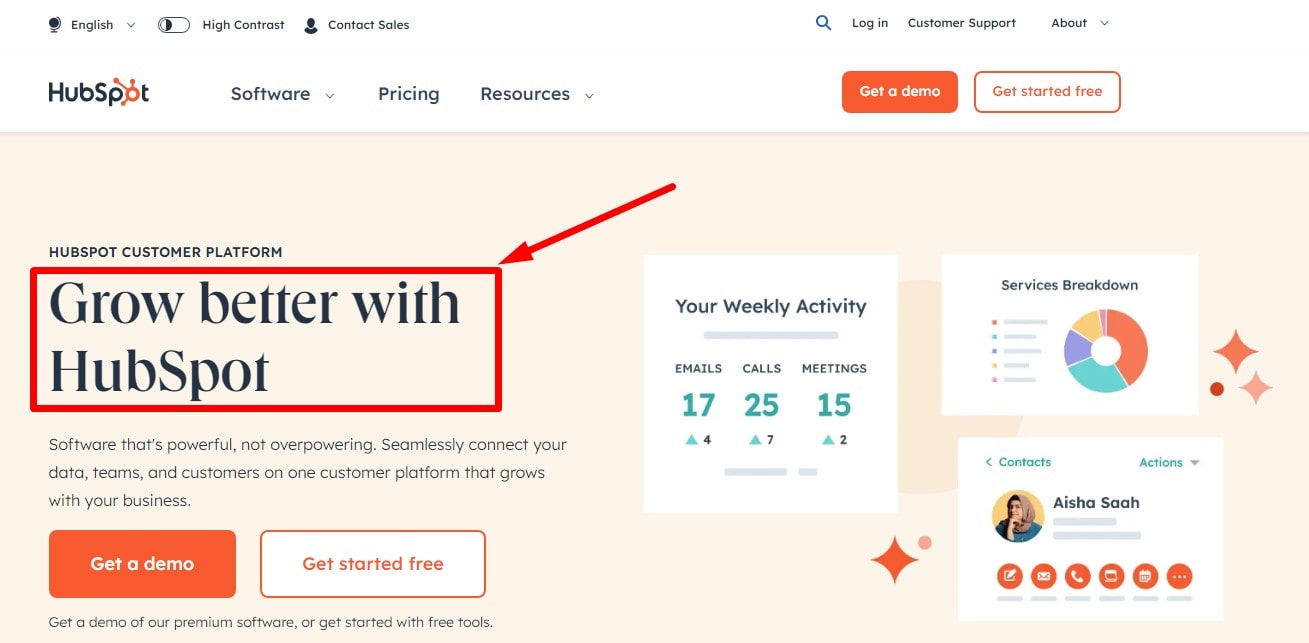The height and width of the screenshot is (643, 1309).
Task: Click the three-dots more icon on contact card
Action: 1179,576
